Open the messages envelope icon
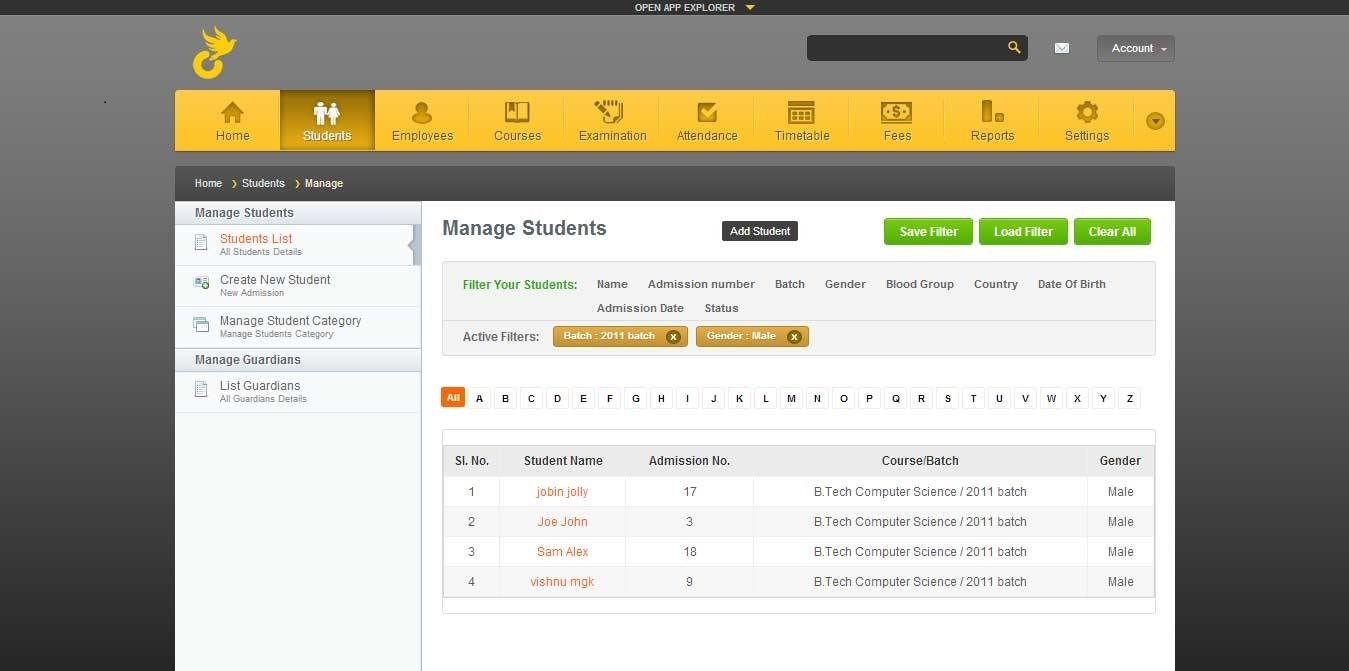This screenshot has width=1349, height=671. (1062, 48)
